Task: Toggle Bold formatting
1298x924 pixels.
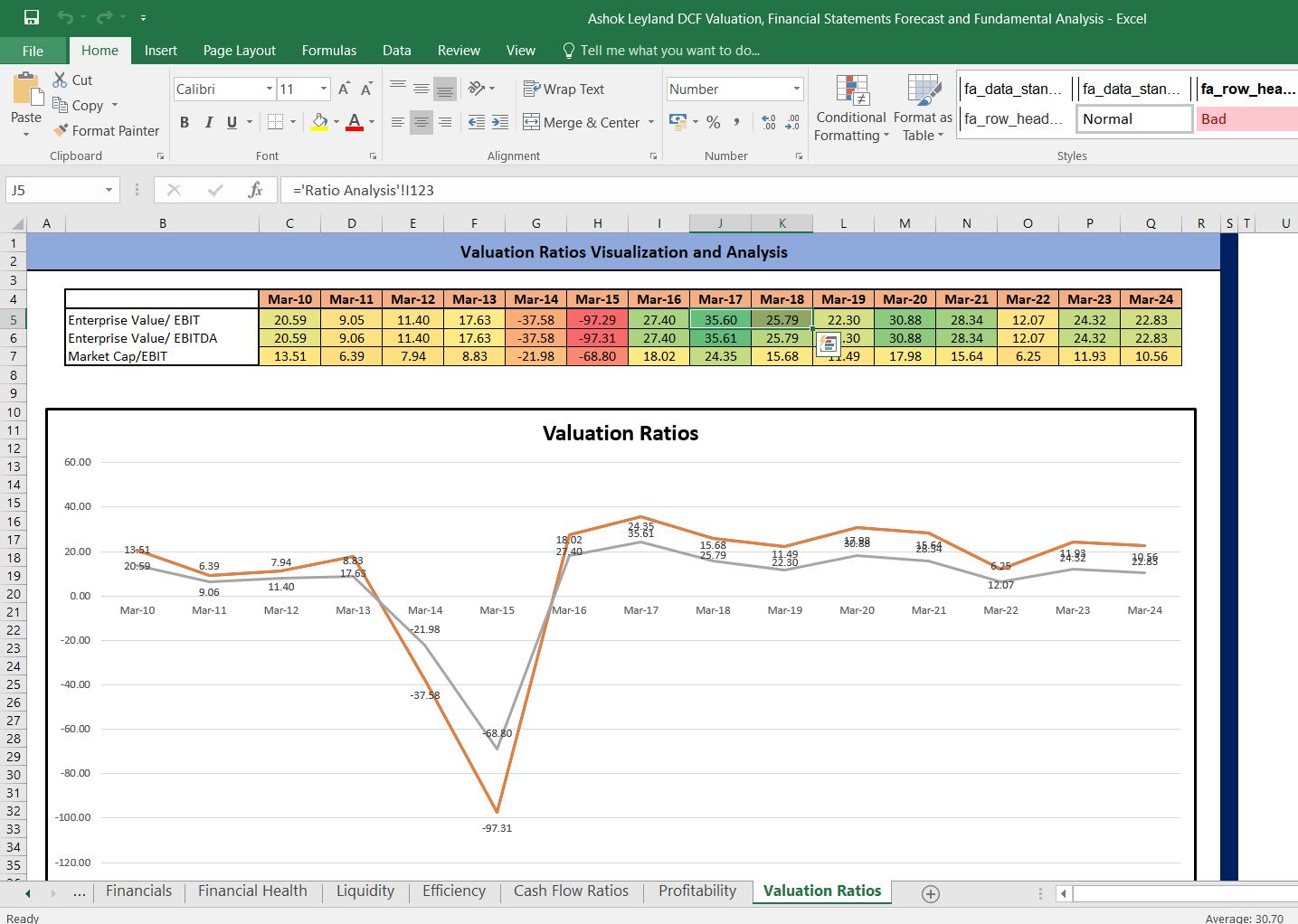Action: (185, 122)
